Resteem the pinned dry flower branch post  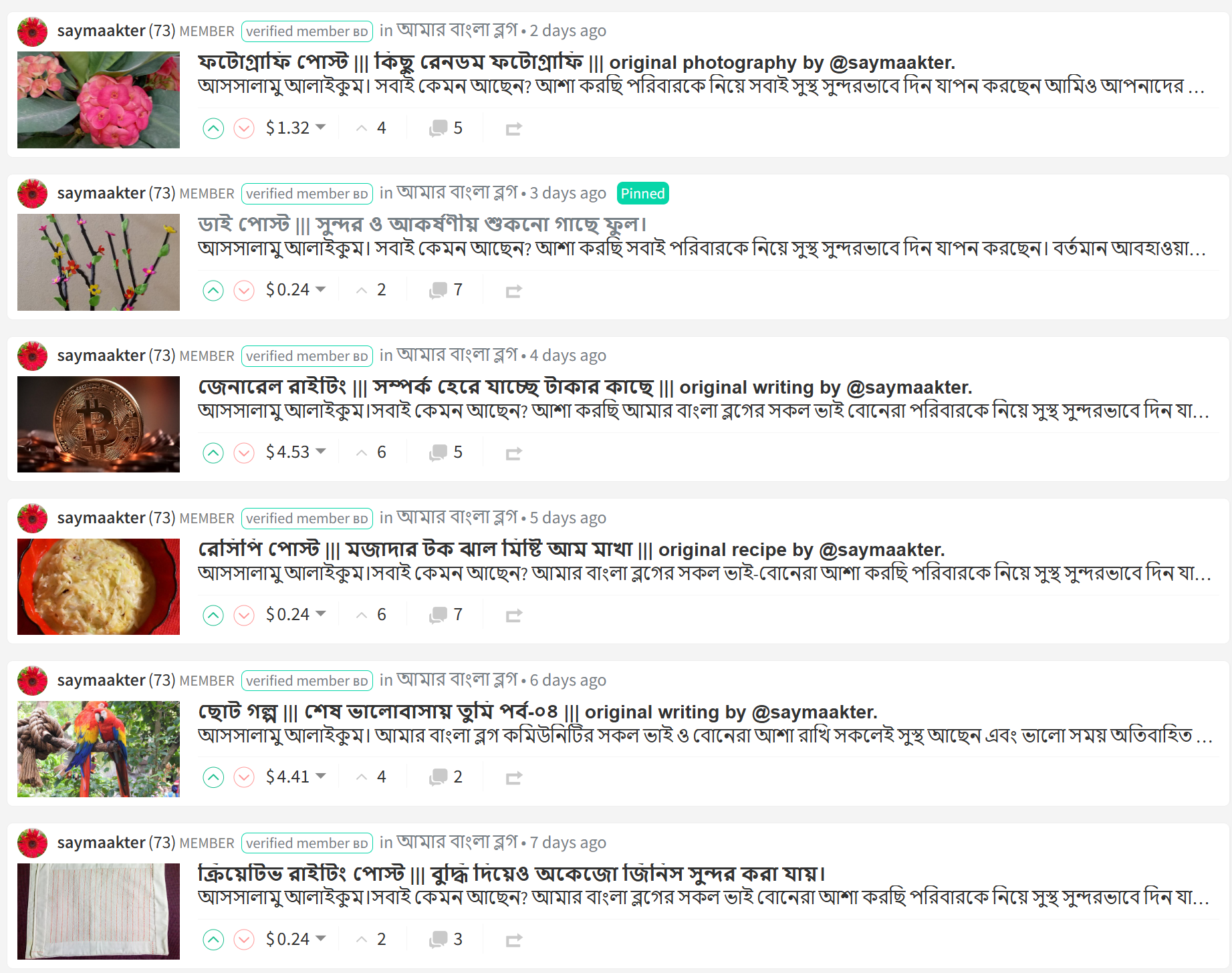coord(513,291)
